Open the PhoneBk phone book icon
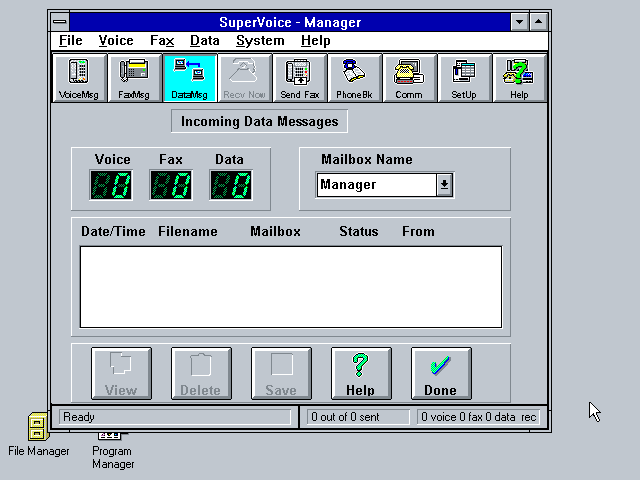This screenshot has height=480, width=640. (354, 78)
